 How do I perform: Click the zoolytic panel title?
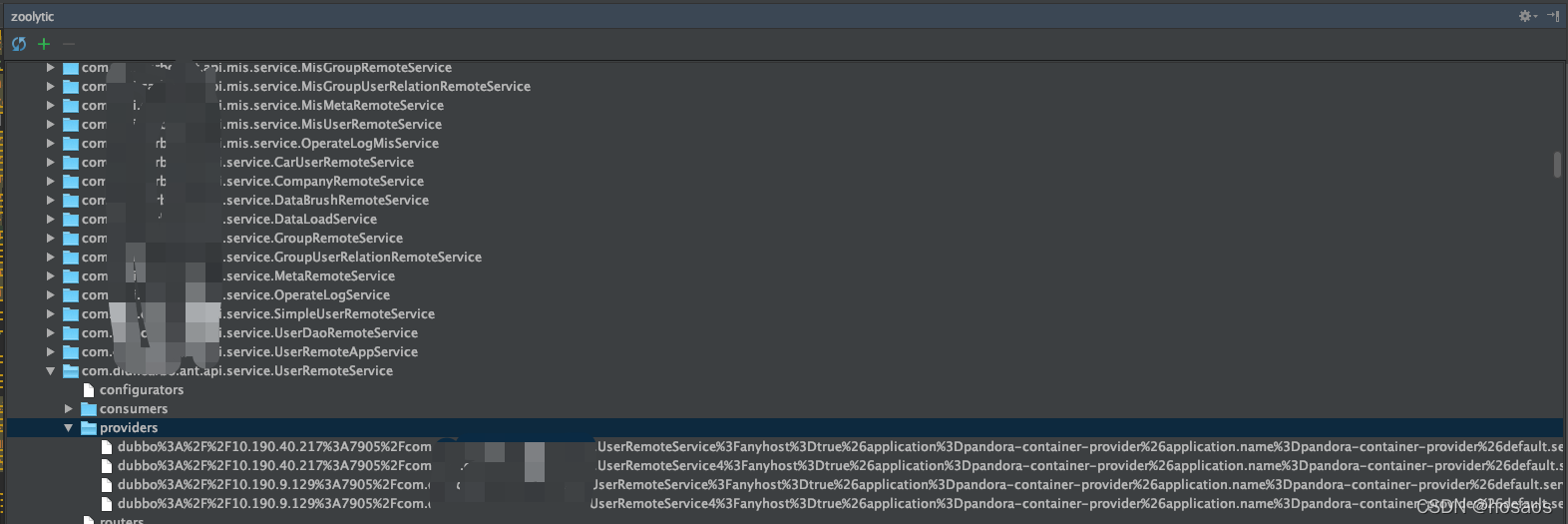coord(33,16)
